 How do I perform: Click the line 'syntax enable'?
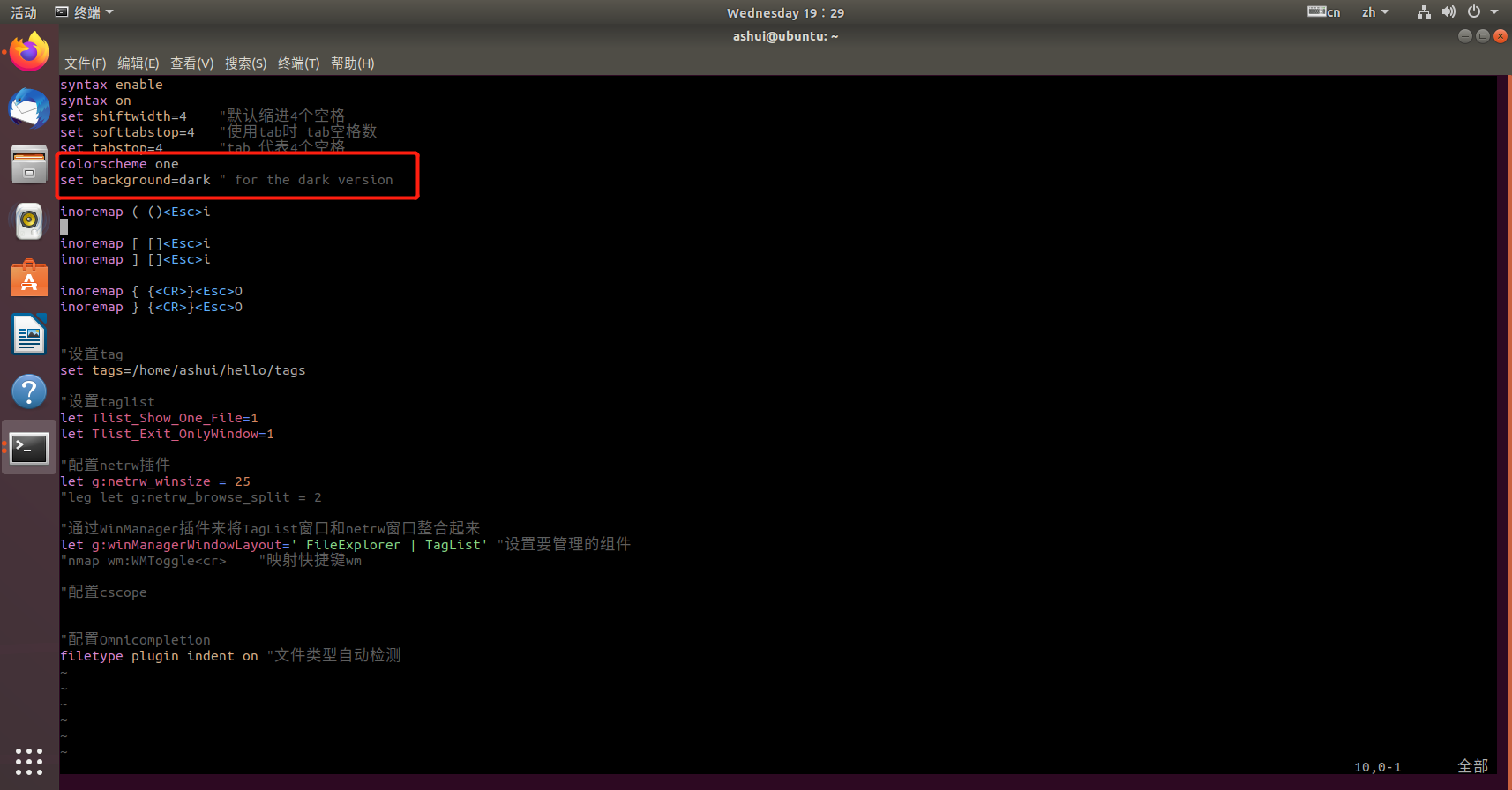click(x=111, y=85)
